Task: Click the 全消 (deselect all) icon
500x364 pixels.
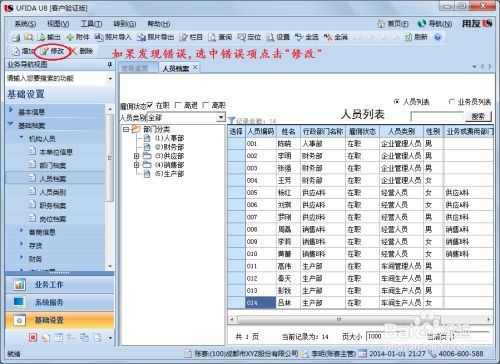Action: [x=328, y=37]
